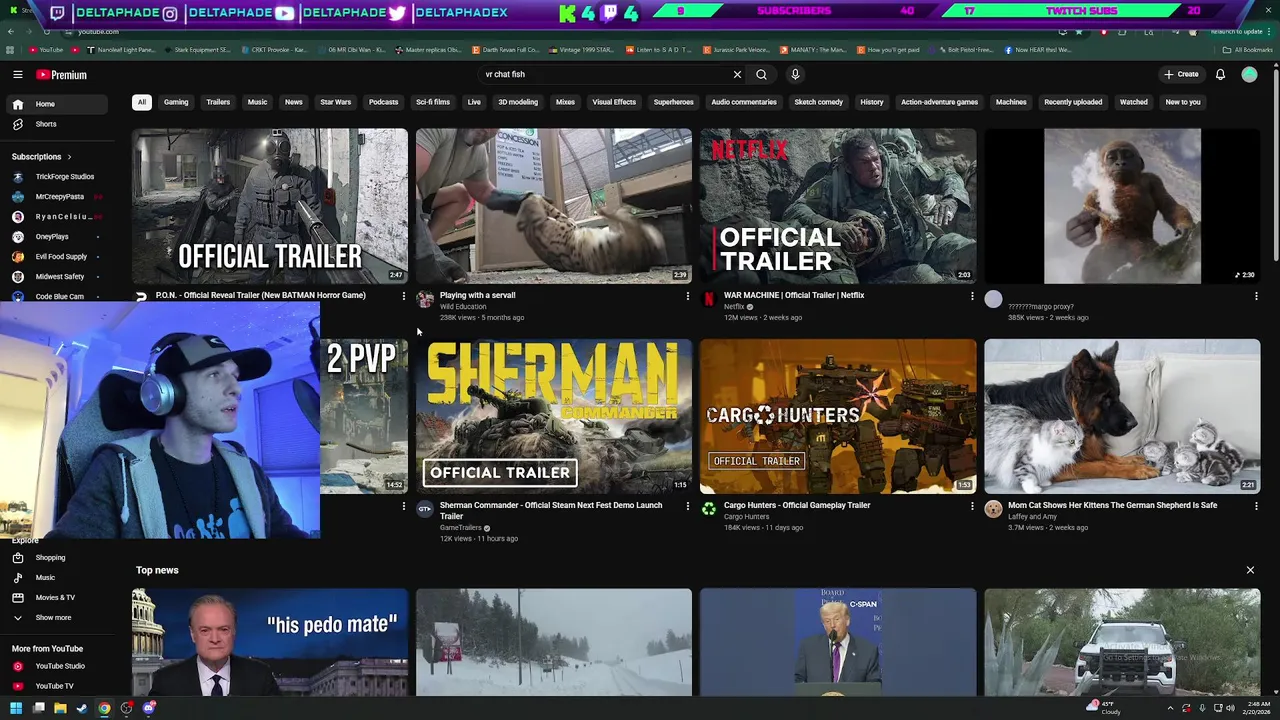Screen dimensions: 1280x720
Task: Open the 'his pedo mate' news thumbnail
Action: click(270, 642)
